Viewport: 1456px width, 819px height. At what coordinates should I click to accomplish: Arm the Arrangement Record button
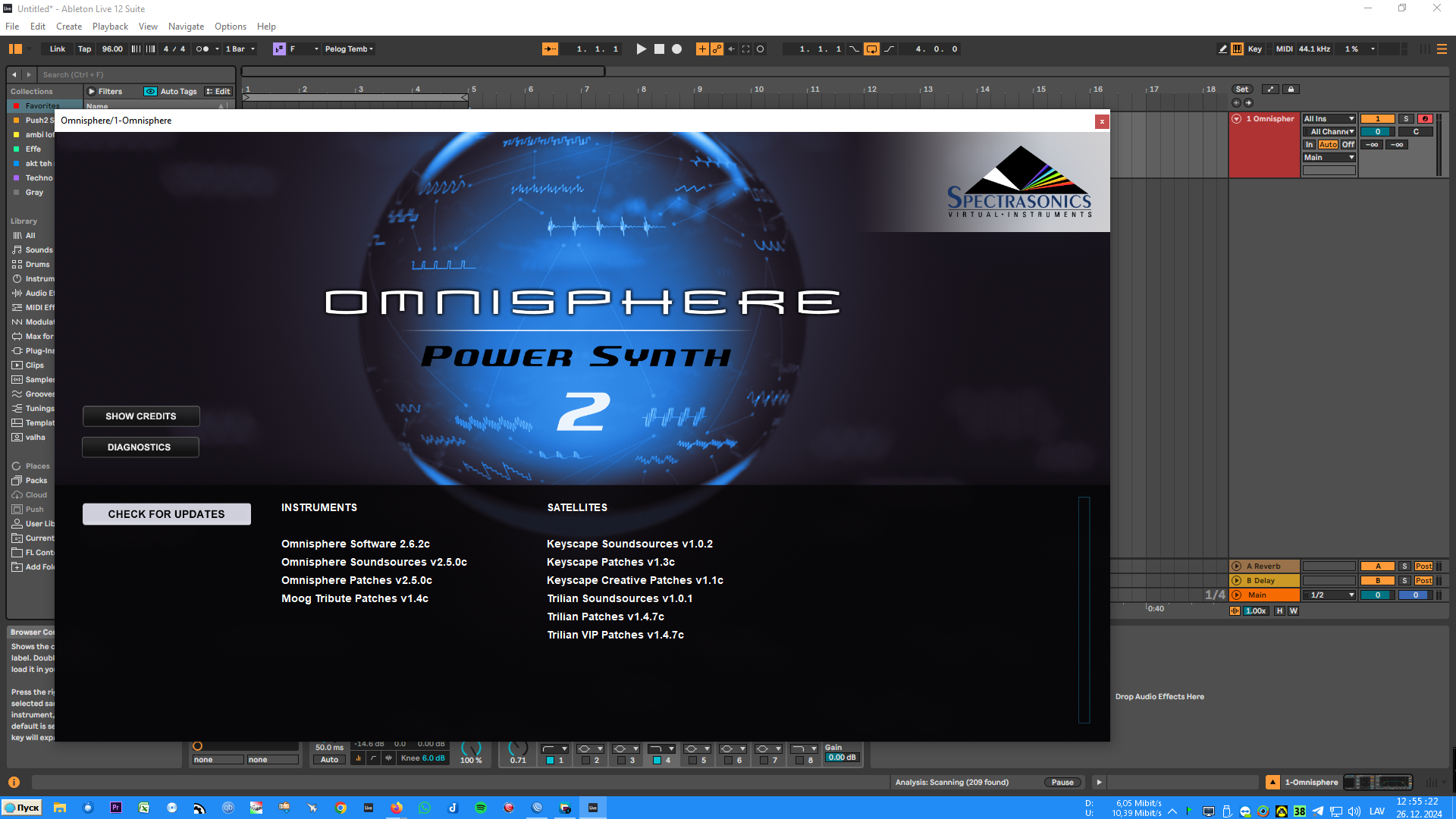tap(677, 49)
